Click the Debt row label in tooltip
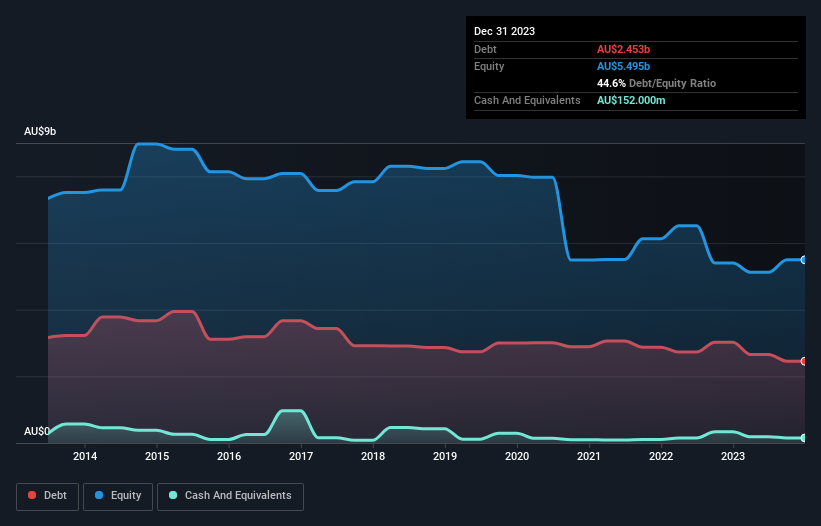 point(485,49)
